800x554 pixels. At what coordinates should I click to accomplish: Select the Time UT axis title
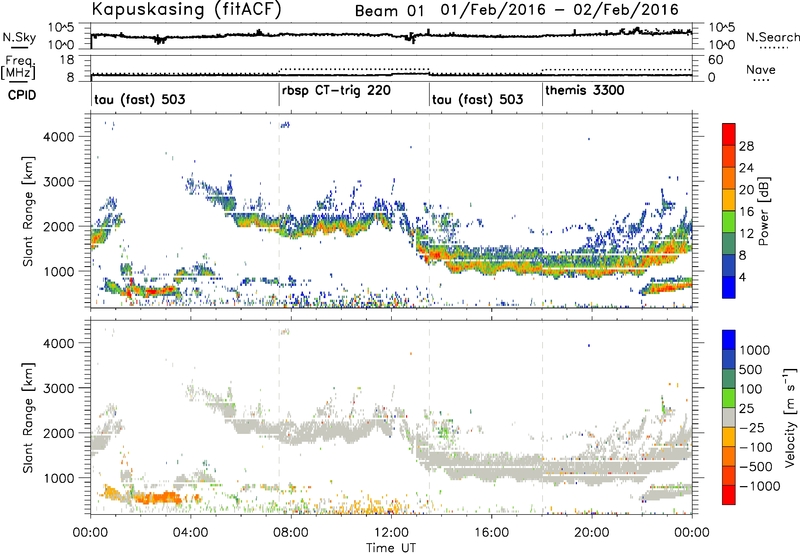click(391, 548)
